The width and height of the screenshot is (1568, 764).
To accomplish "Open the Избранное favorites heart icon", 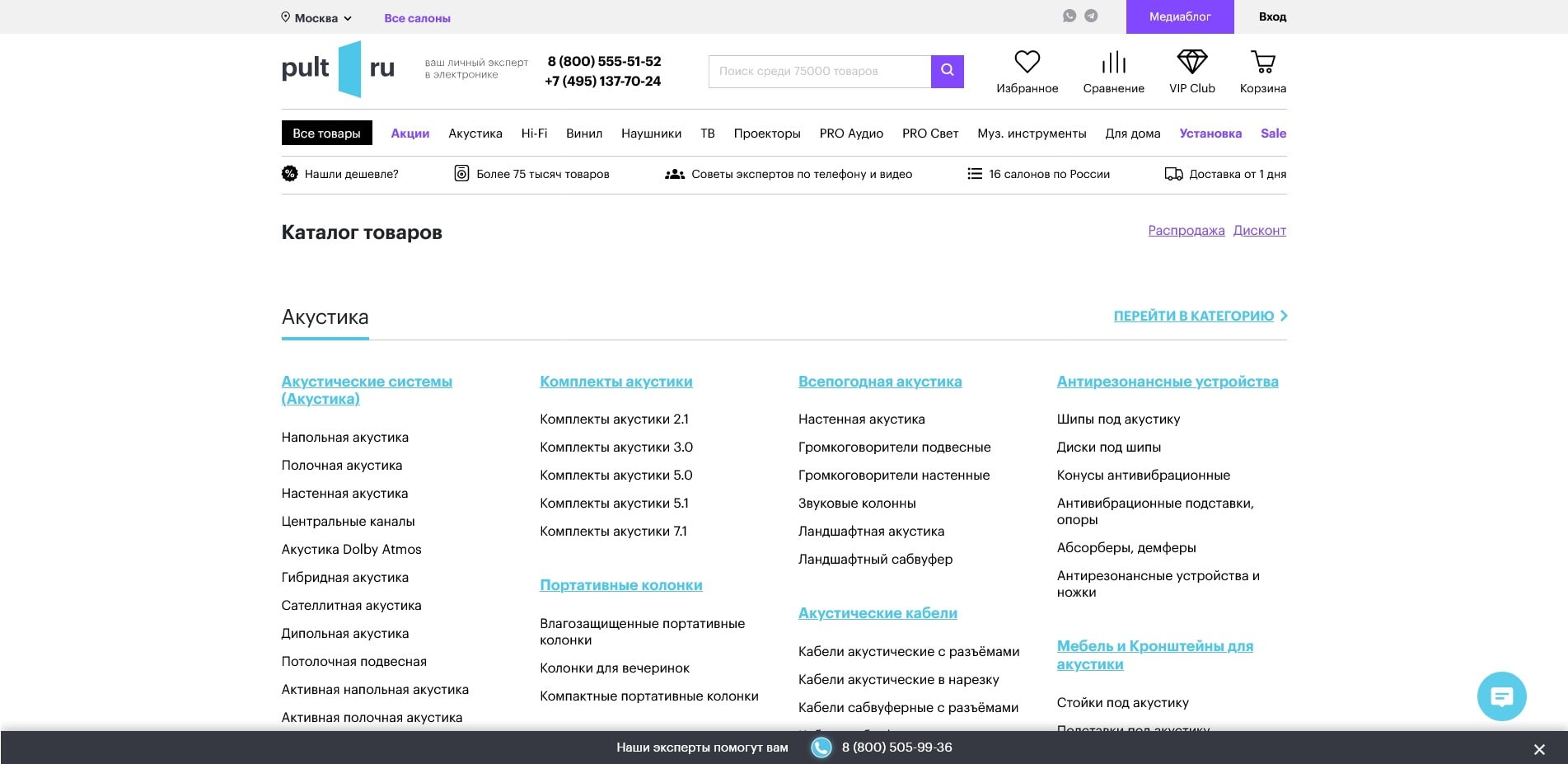I will tap(1027, 61).
